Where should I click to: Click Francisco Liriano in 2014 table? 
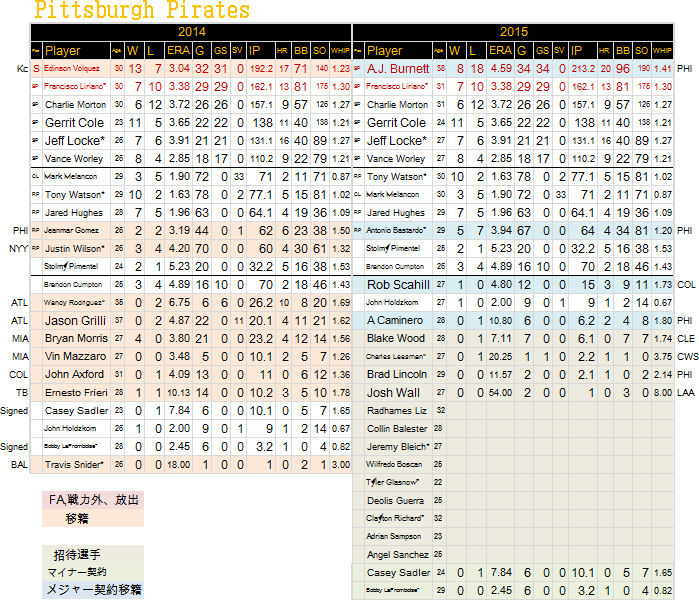pos(75,86)
